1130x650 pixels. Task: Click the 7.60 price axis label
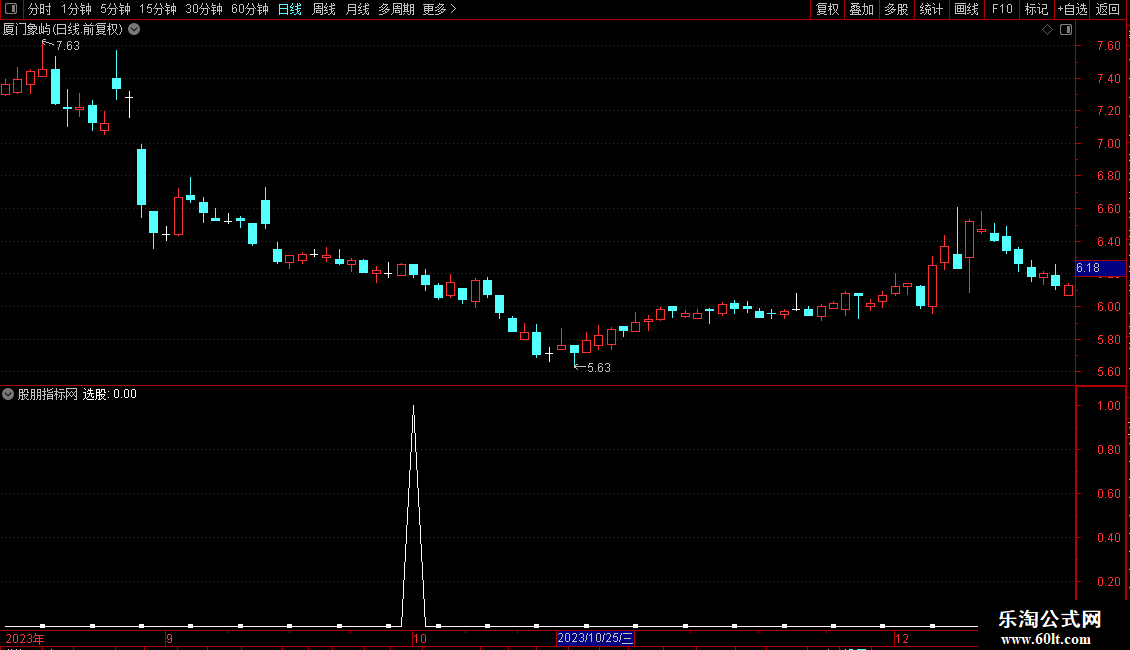[1108, 46]
